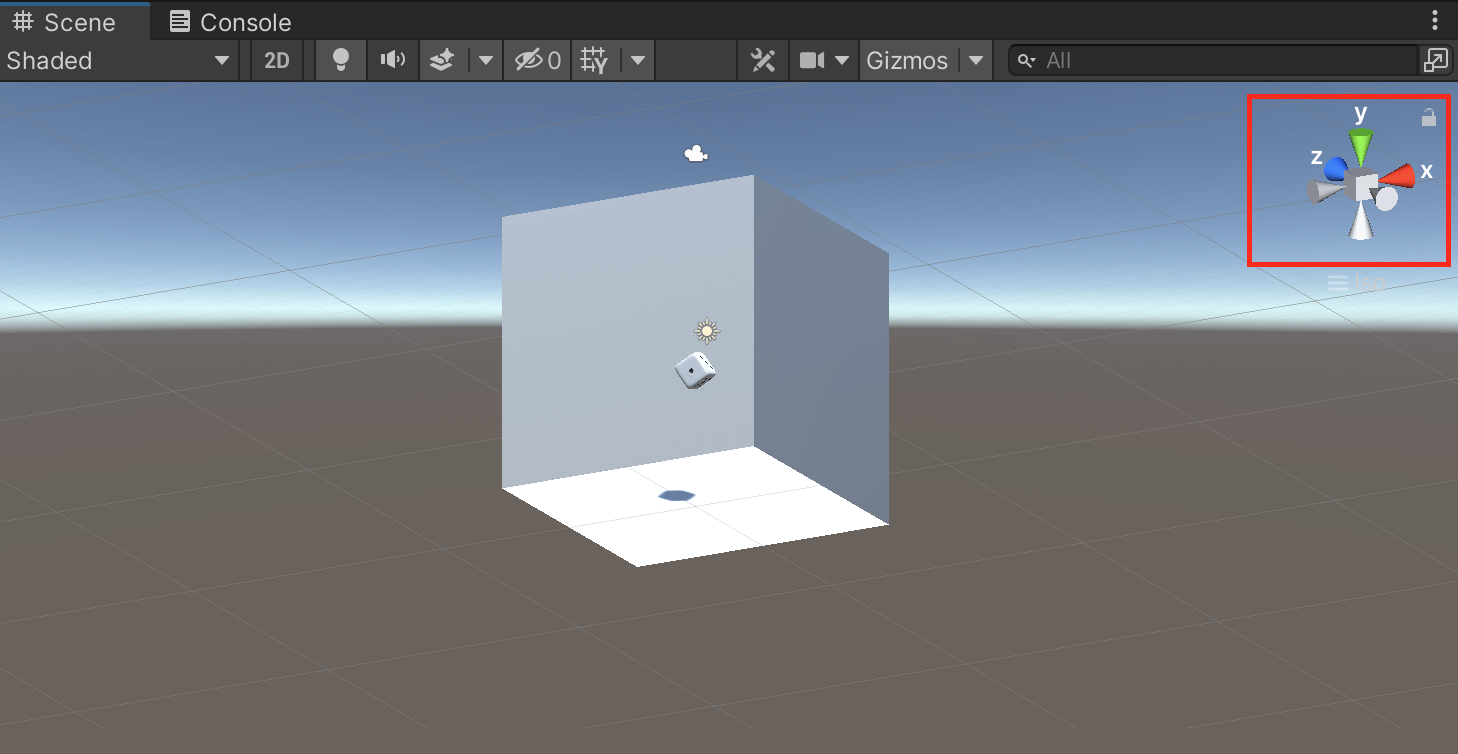Expand the Gizmos dropdown arrow
The height and width of the screenshot is (754, 1458).
tap(976, 61)
